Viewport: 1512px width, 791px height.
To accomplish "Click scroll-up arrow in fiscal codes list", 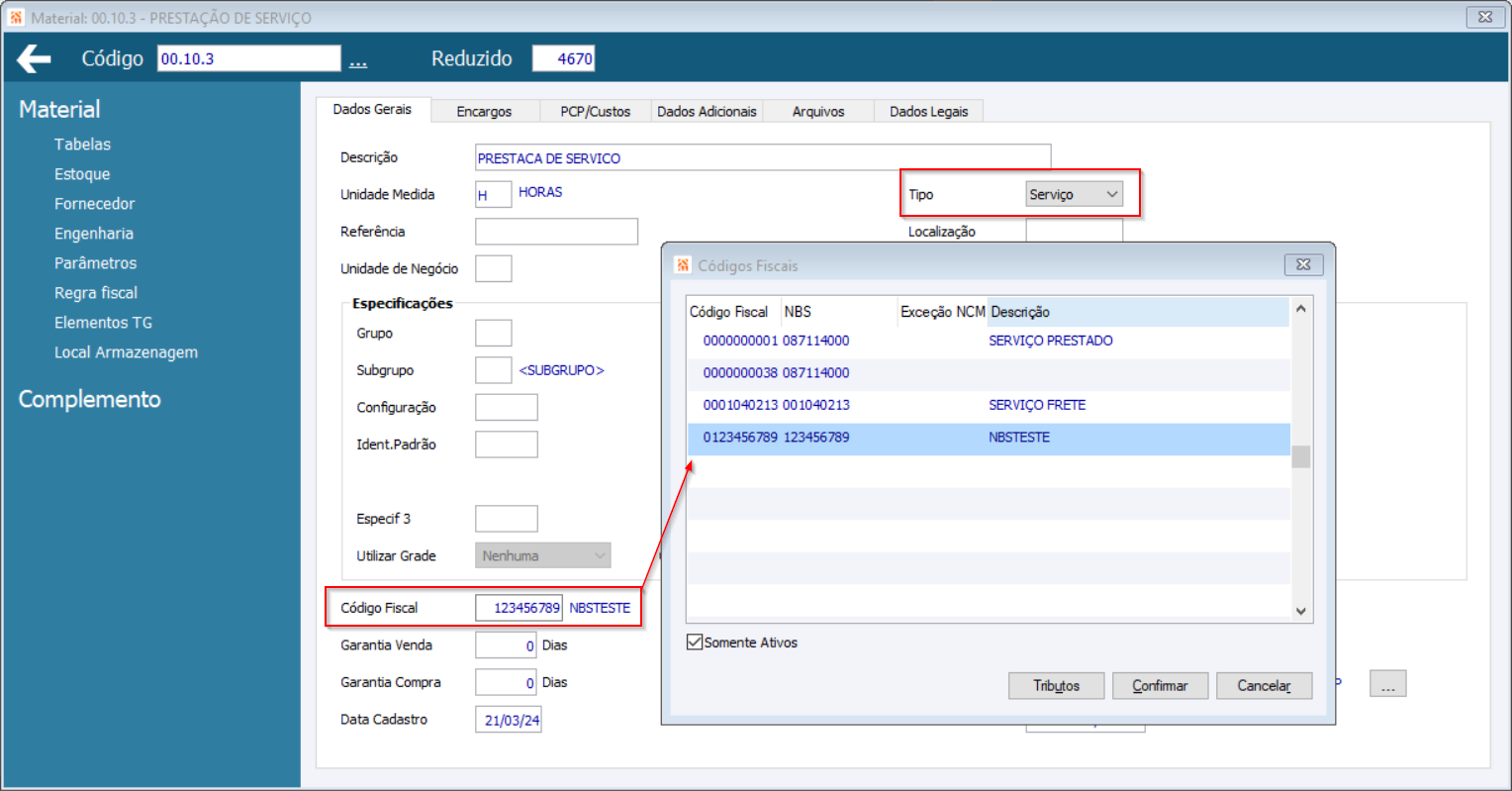I will 1300,309.
